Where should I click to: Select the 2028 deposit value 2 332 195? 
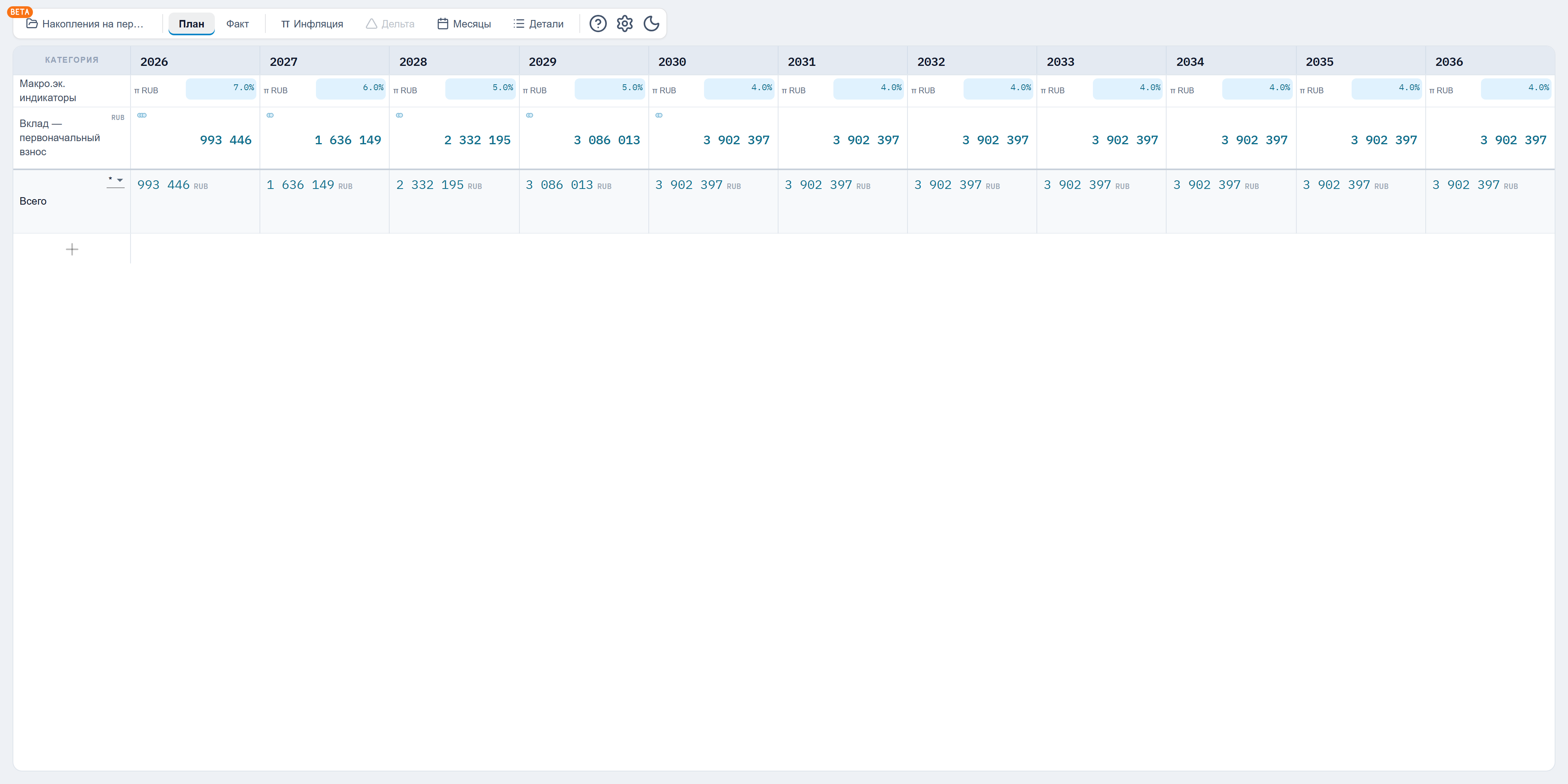pos(477,140)
